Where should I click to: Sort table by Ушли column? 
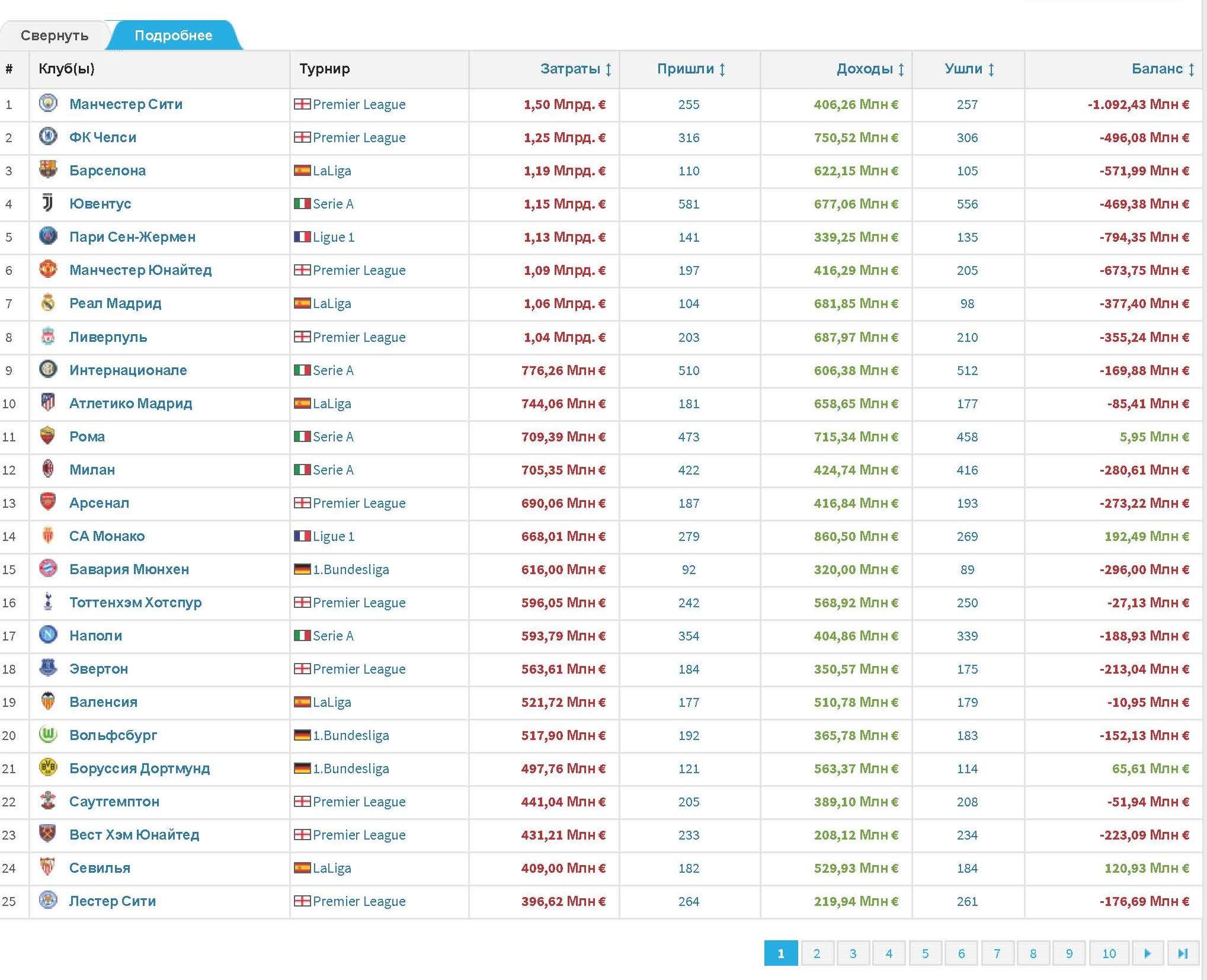coord(969,69)
